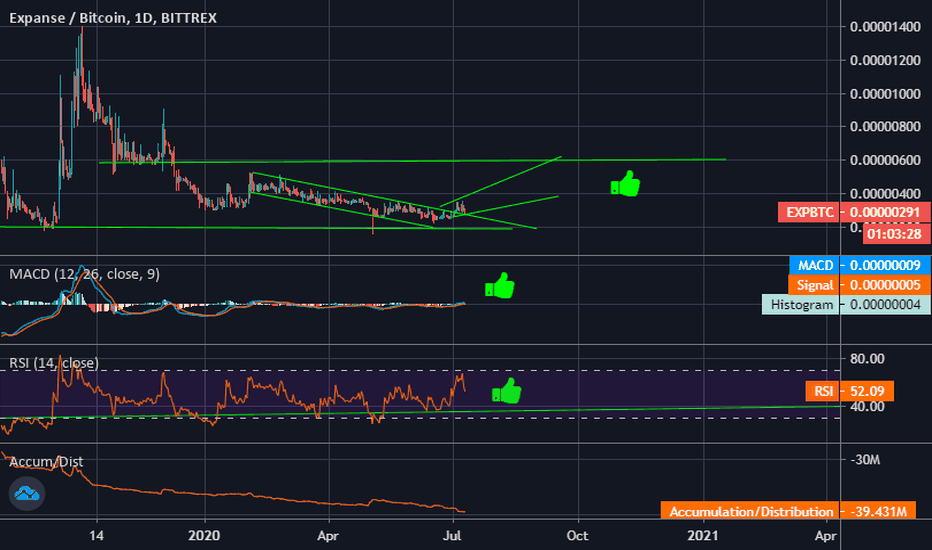The height and width of the screenshot is (550, 932).
Task: Click the Accumulation/Distribution value label
Action: [x=750, y=511]
